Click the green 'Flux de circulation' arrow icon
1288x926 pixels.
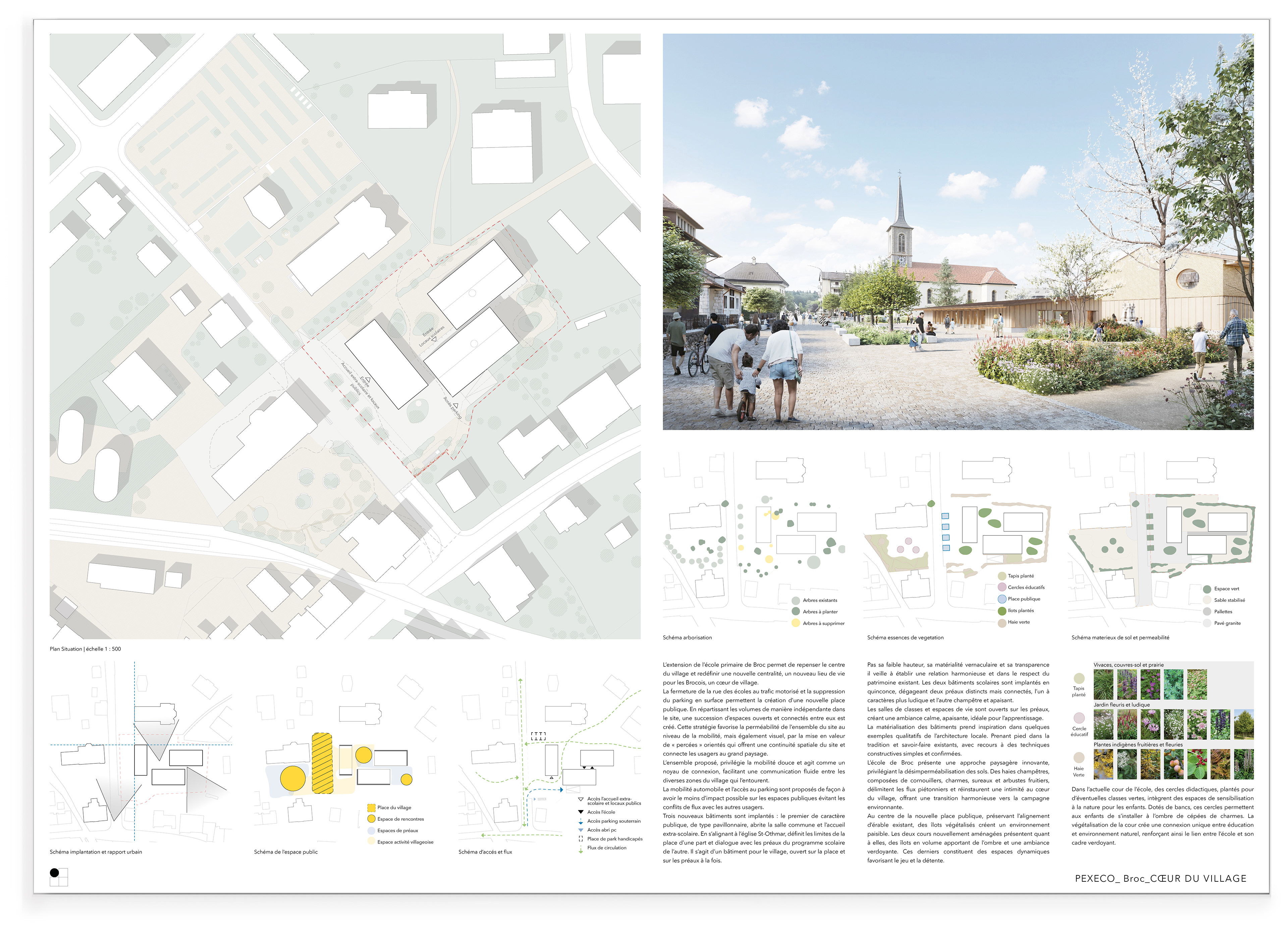coord(580,849)
